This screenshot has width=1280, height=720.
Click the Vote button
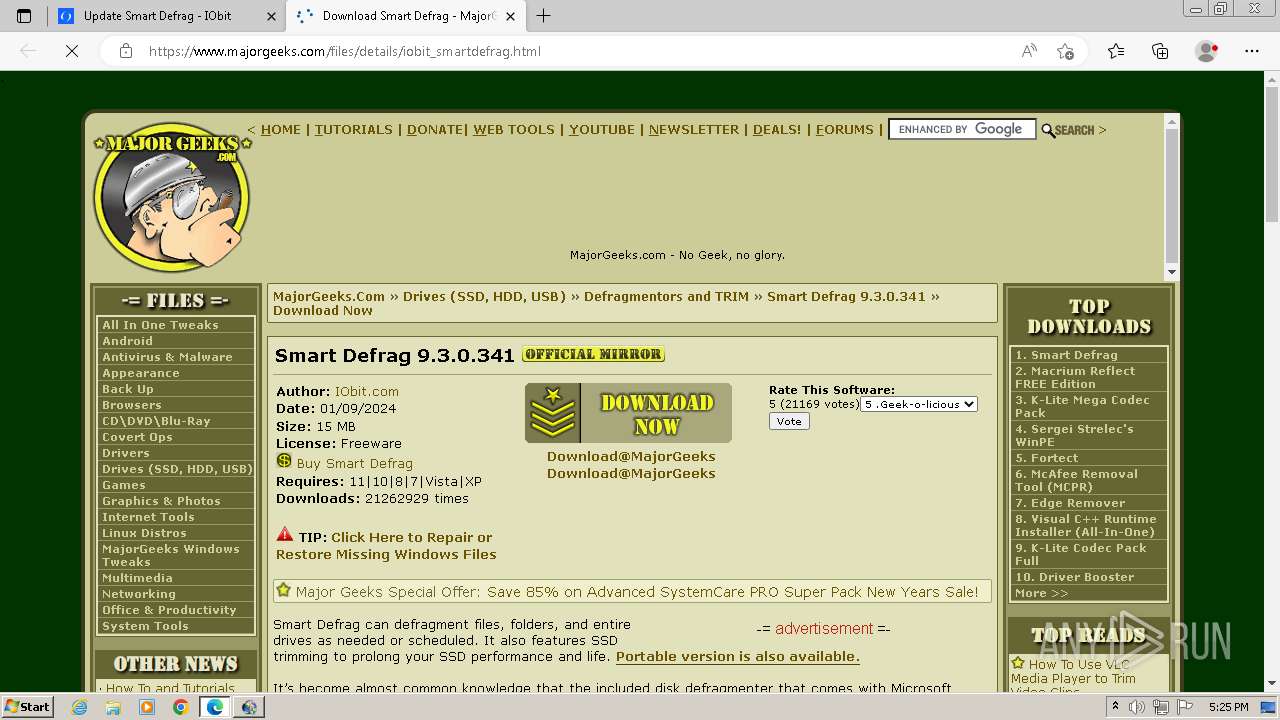pyautogui.click(x=789, y=422)
